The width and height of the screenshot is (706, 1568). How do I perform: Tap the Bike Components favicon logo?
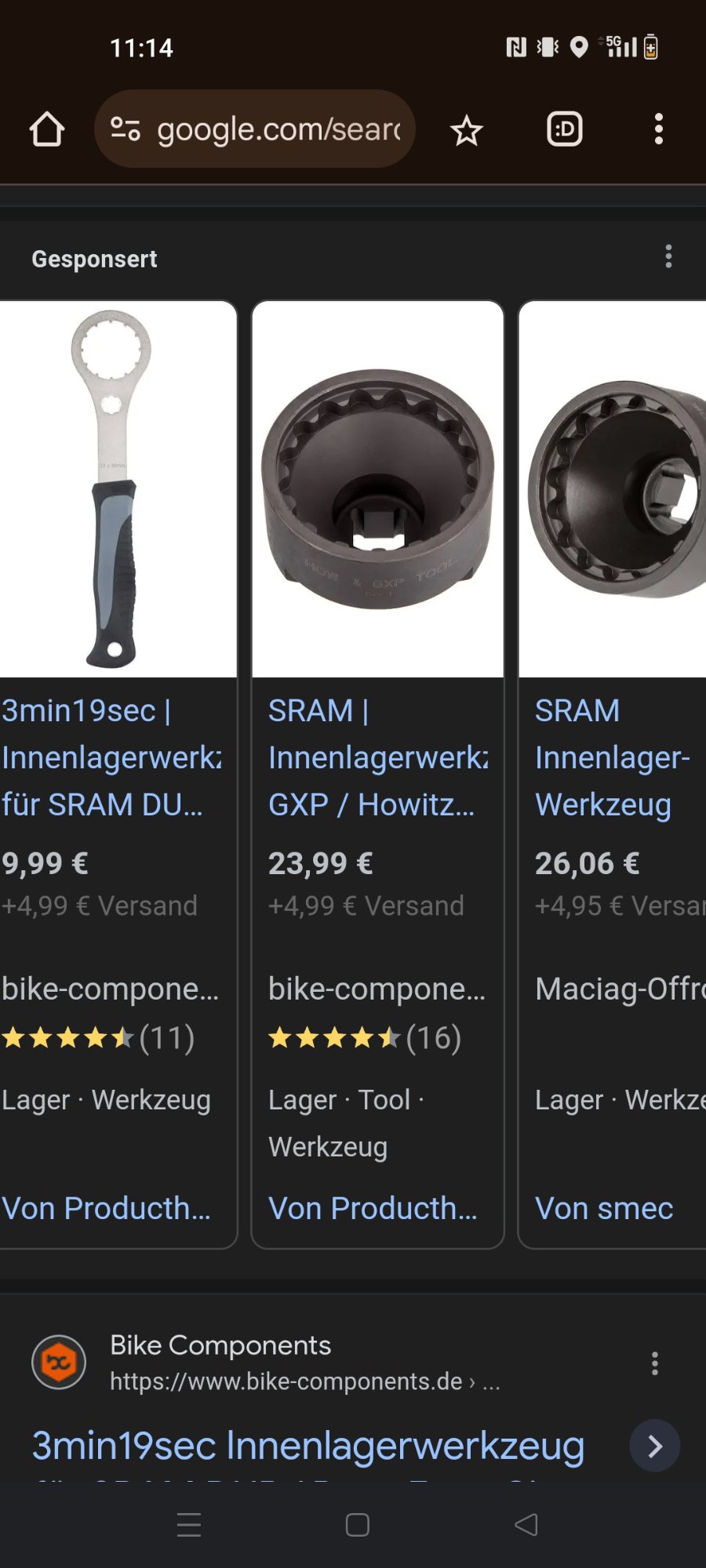point(59,1362)
